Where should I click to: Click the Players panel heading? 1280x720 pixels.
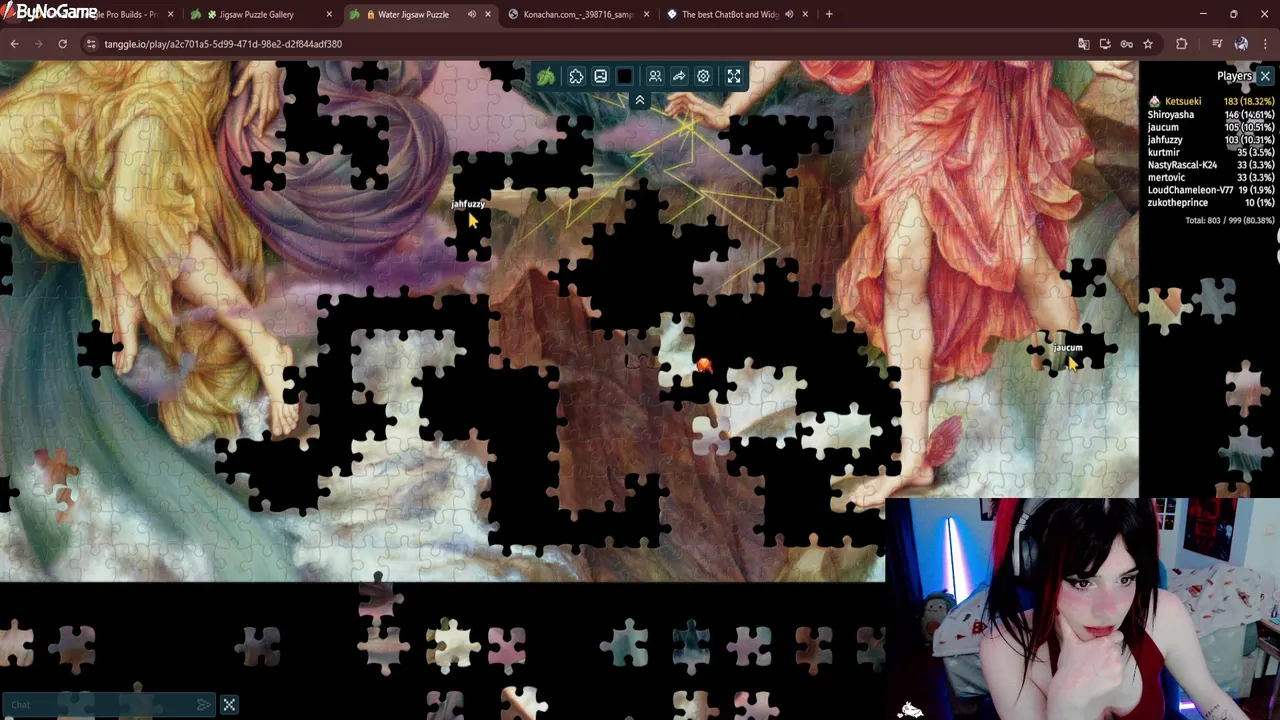coord(1235,76)
